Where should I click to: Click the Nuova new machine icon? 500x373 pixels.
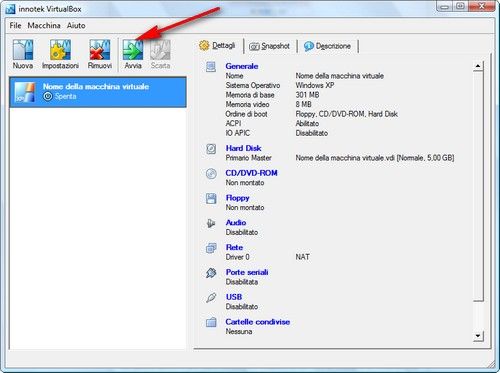click(x=23, y=50)
